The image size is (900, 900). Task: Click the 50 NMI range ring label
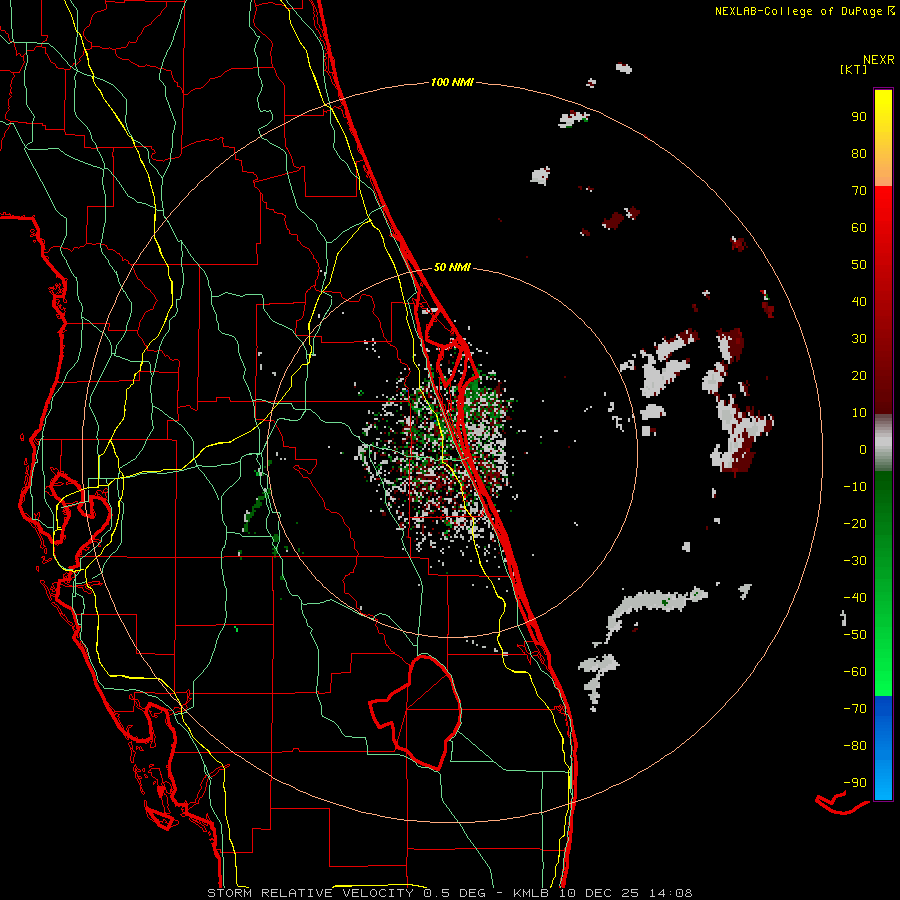pos(452,267)
